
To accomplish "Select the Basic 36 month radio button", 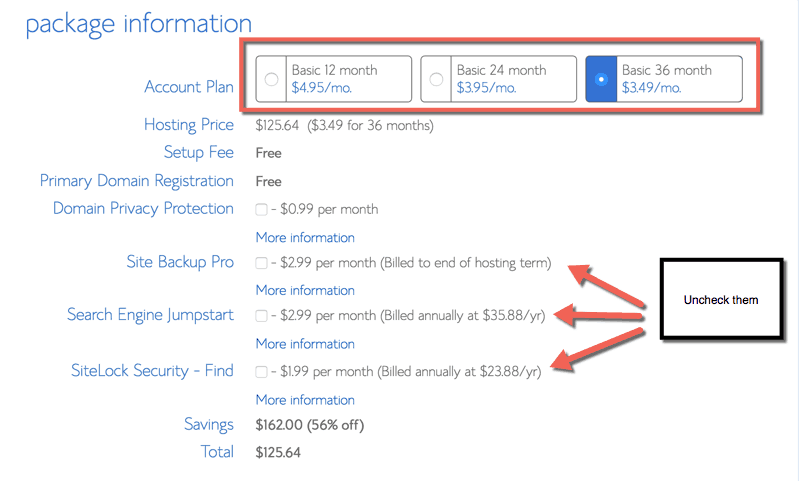I will pyautogui.click(x=602, y=79).
